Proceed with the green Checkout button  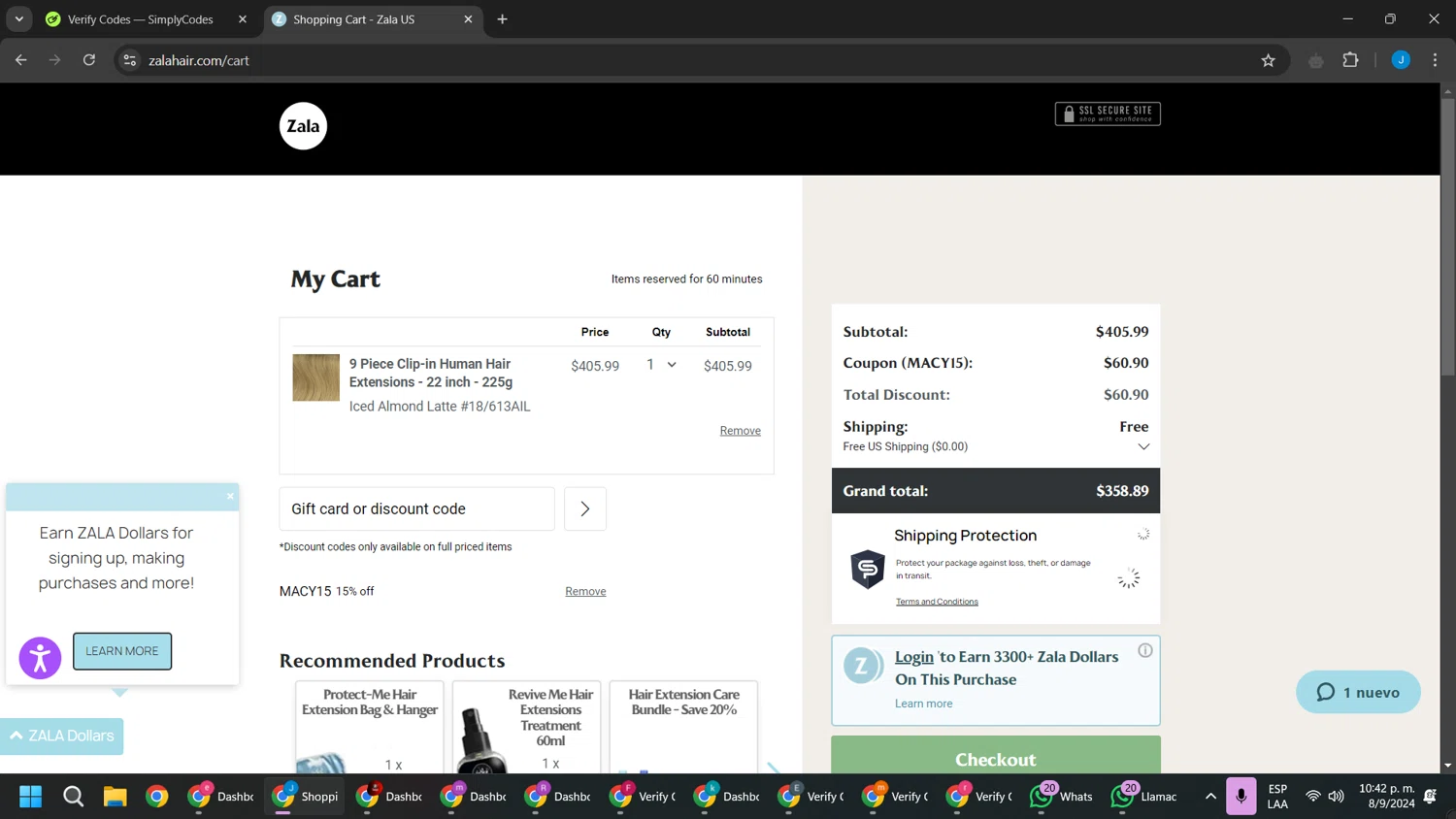(996, 755)
